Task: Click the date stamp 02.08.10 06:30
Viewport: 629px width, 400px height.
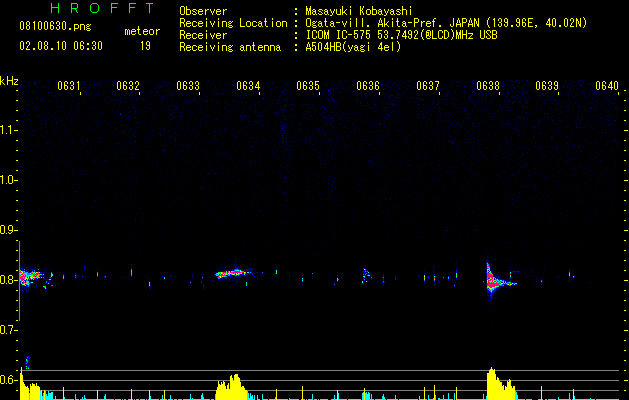Action: click(61, 46)
